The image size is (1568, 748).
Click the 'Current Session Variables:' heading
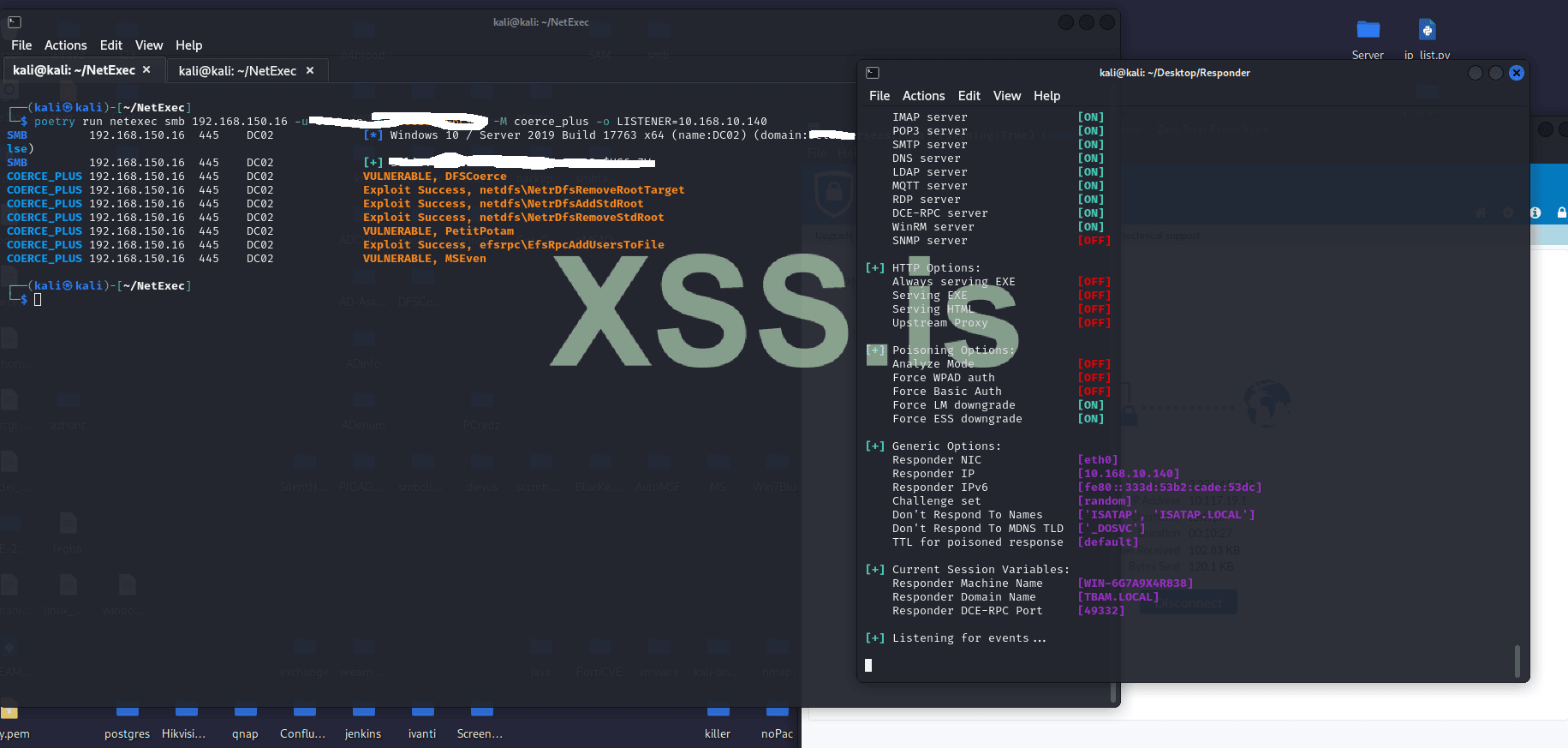point(981,570)
